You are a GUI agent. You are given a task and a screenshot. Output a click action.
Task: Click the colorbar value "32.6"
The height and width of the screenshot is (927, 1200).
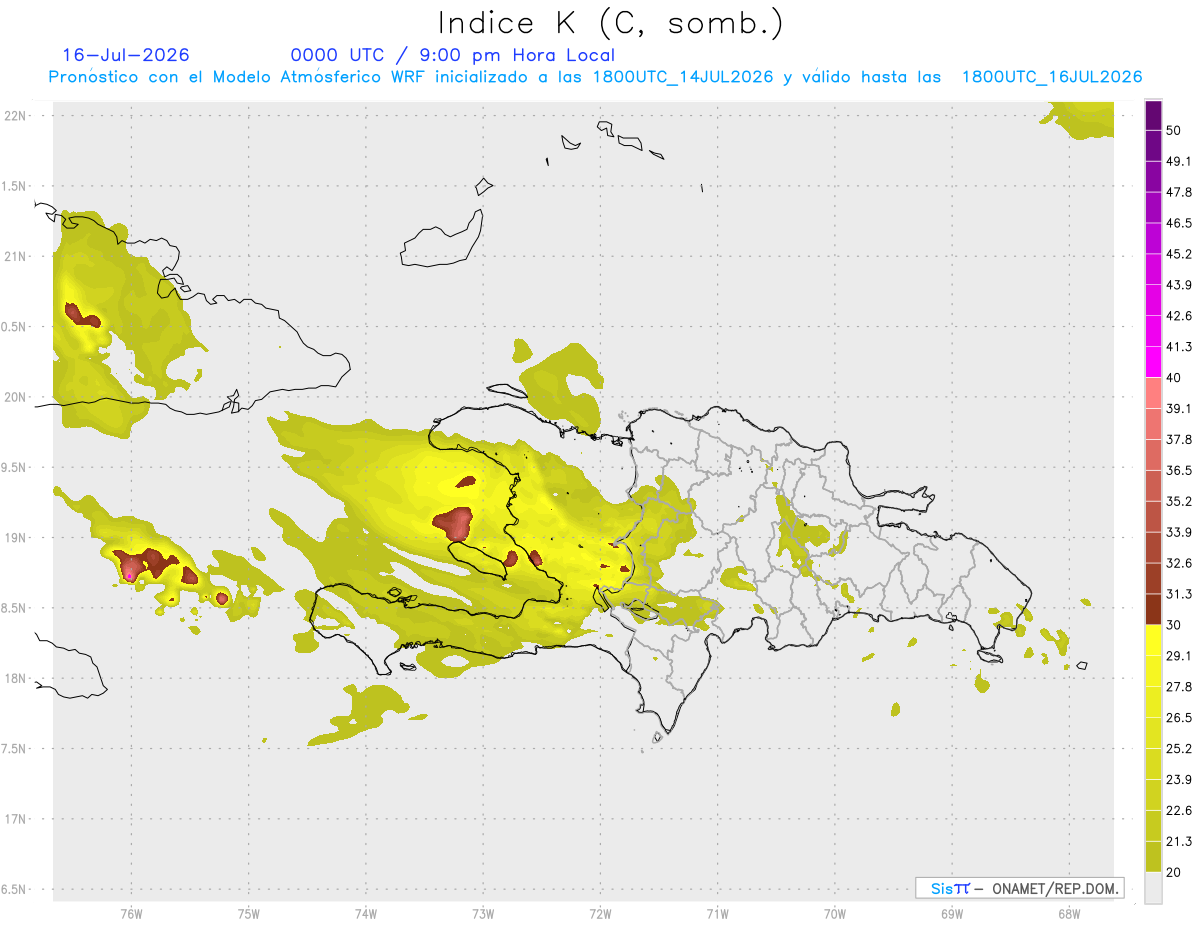tap(1178, 563)
